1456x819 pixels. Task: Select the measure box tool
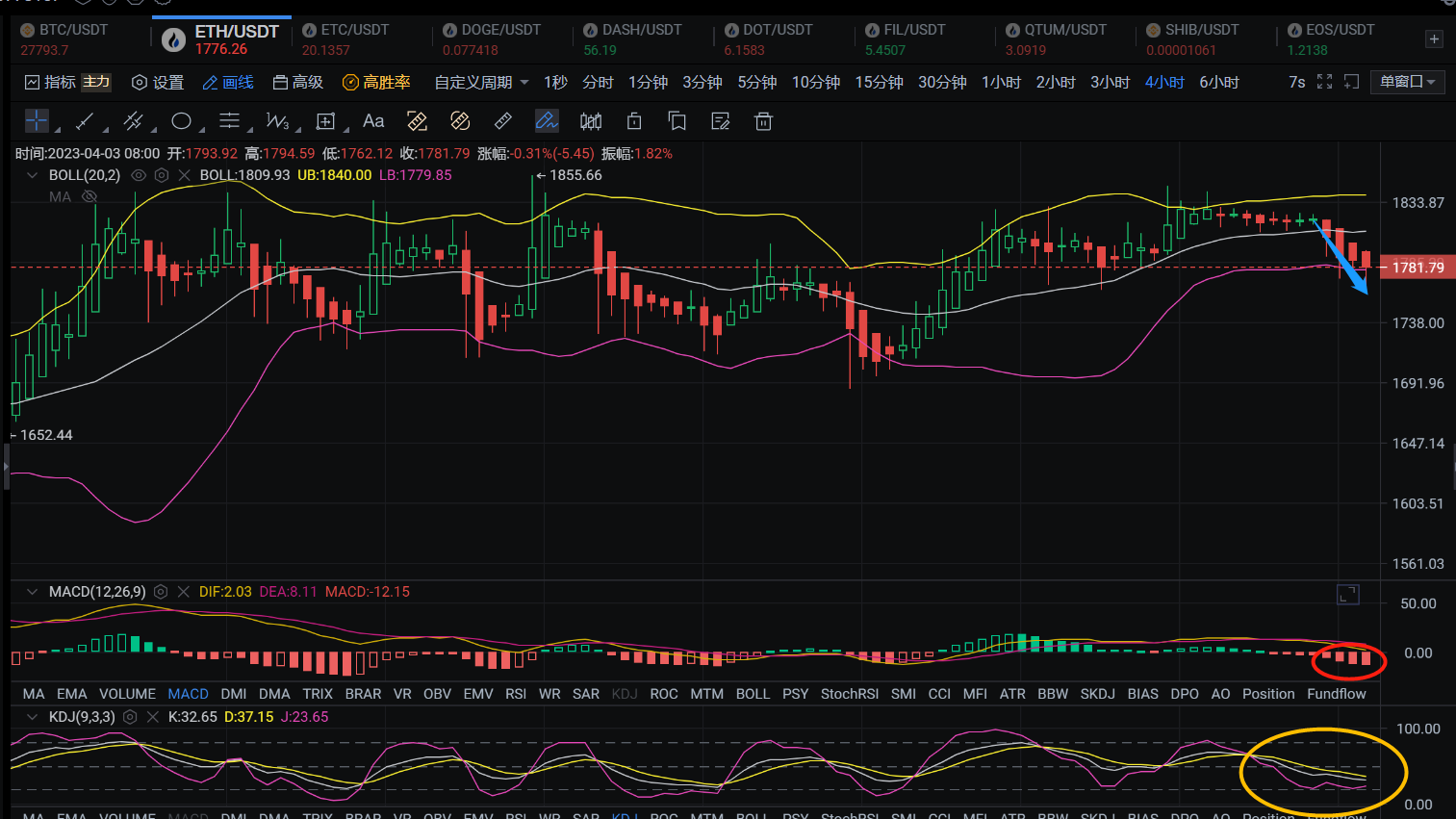point(325,121)
